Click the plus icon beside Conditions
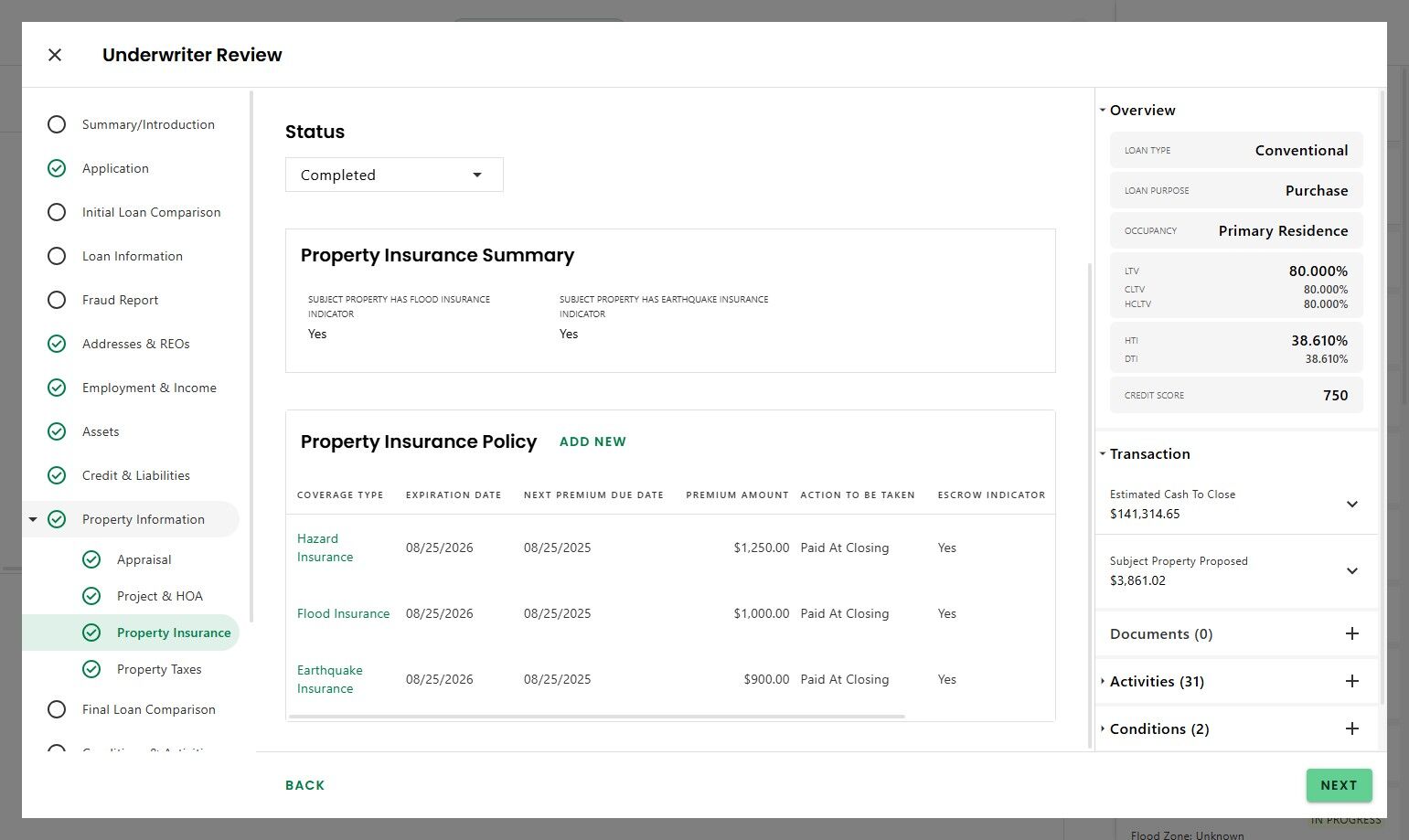This screenshot has width=1409, height=840. (x=1351, y=728)
